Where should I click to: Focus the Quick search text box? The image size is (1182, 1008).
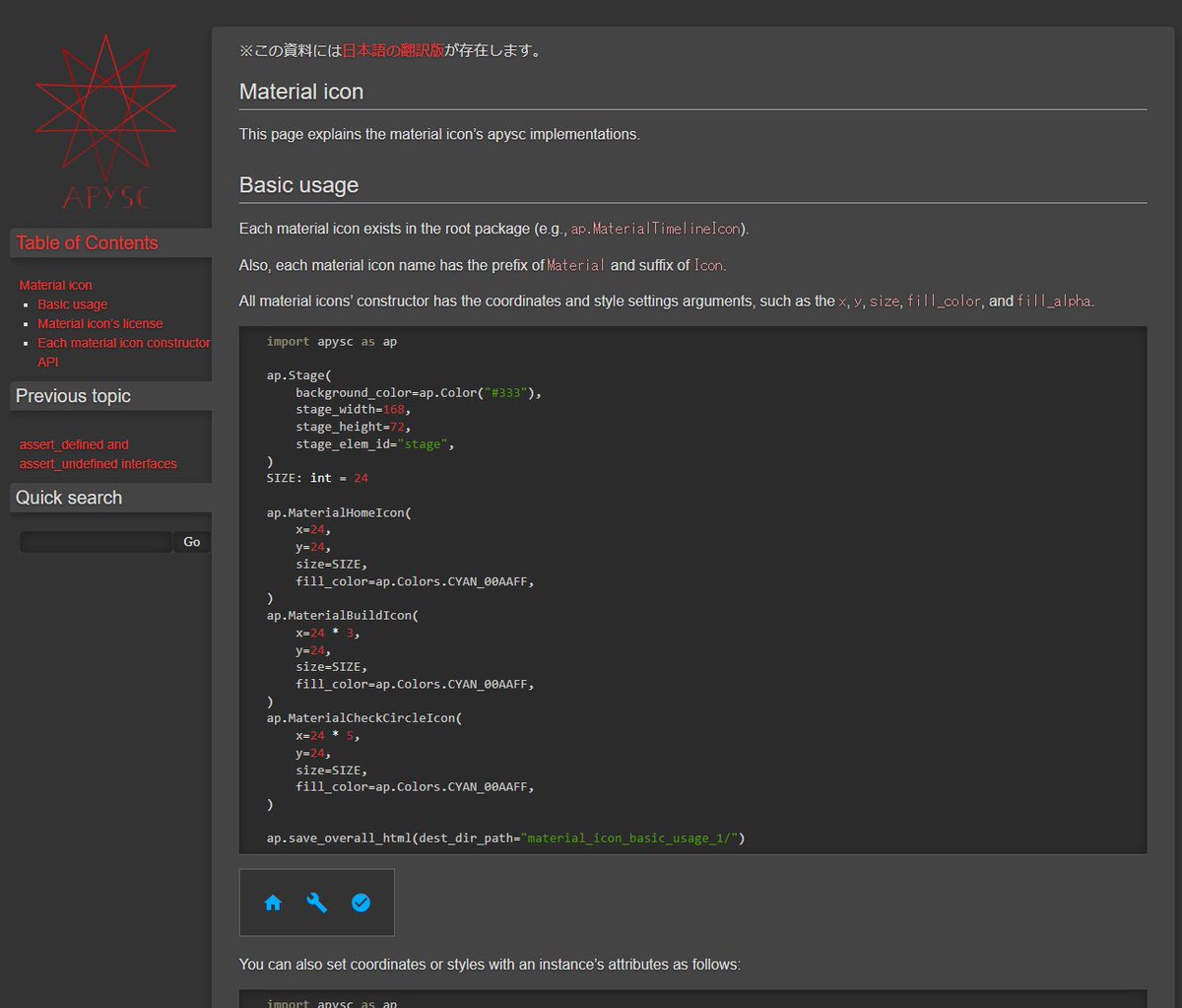(97, 542)
